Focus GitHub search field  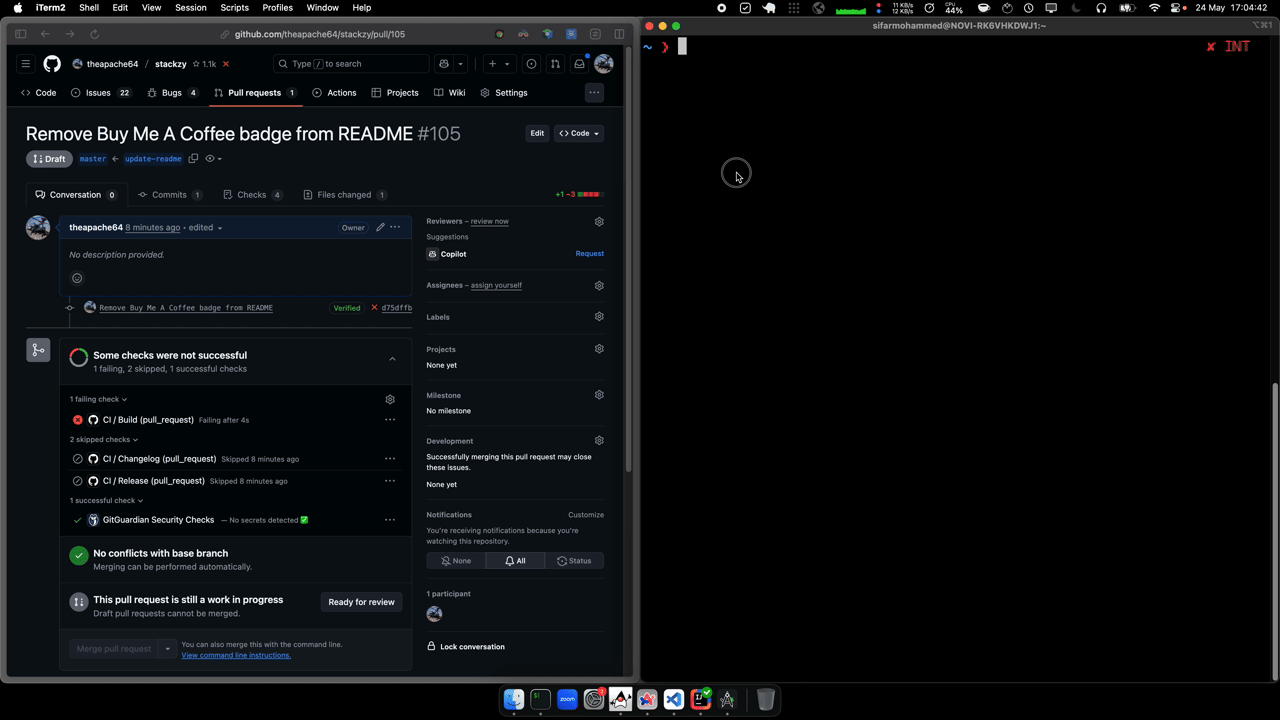point(351,64)
